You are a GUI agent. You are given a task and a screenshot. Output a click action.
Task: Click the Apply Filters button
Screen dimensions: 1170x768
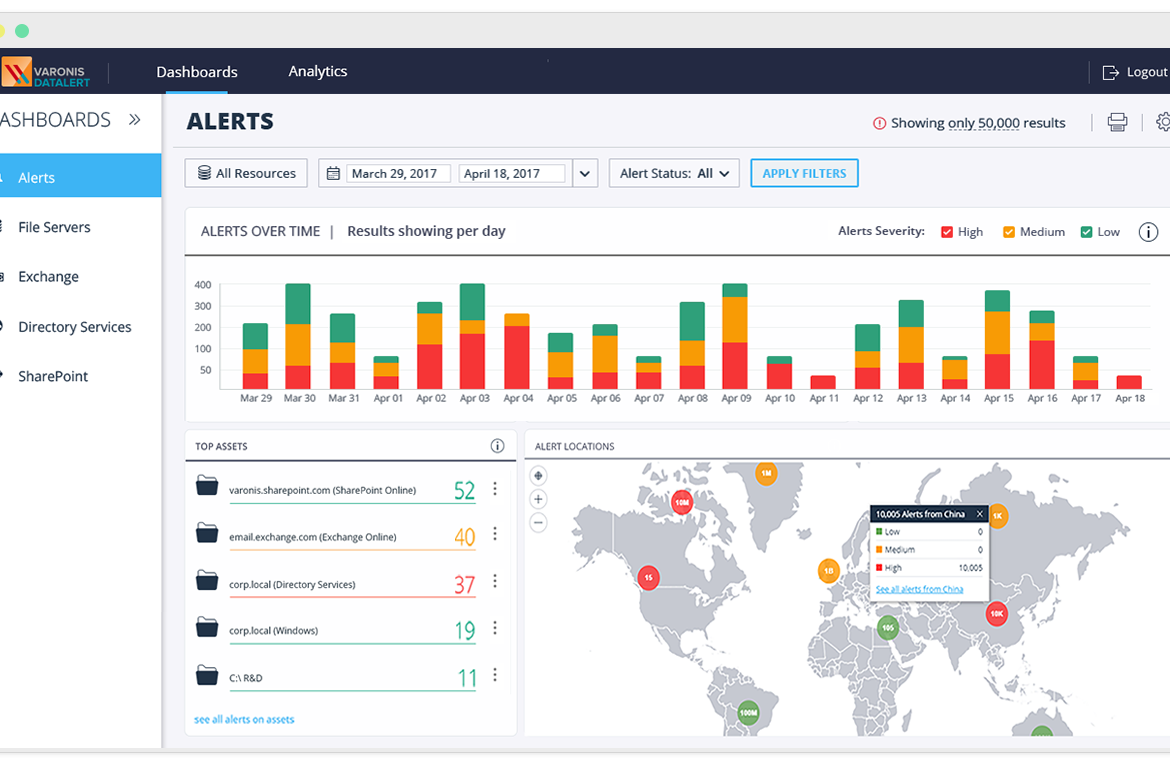tap(804, 173)
